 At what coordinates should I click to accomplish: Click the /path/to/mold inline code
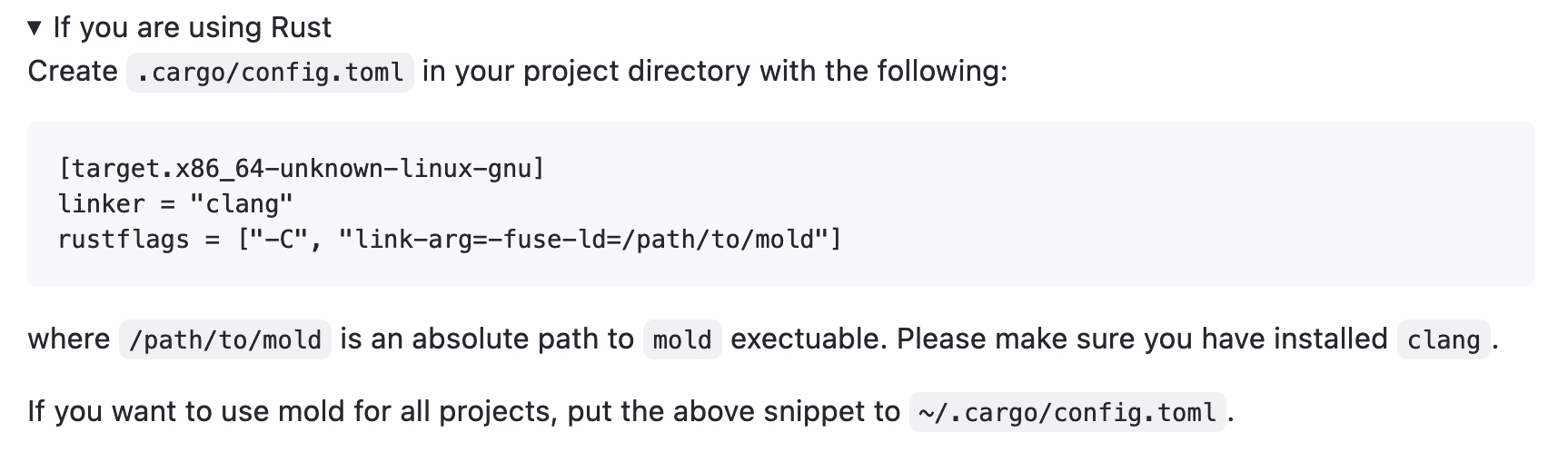coord(225,339)
